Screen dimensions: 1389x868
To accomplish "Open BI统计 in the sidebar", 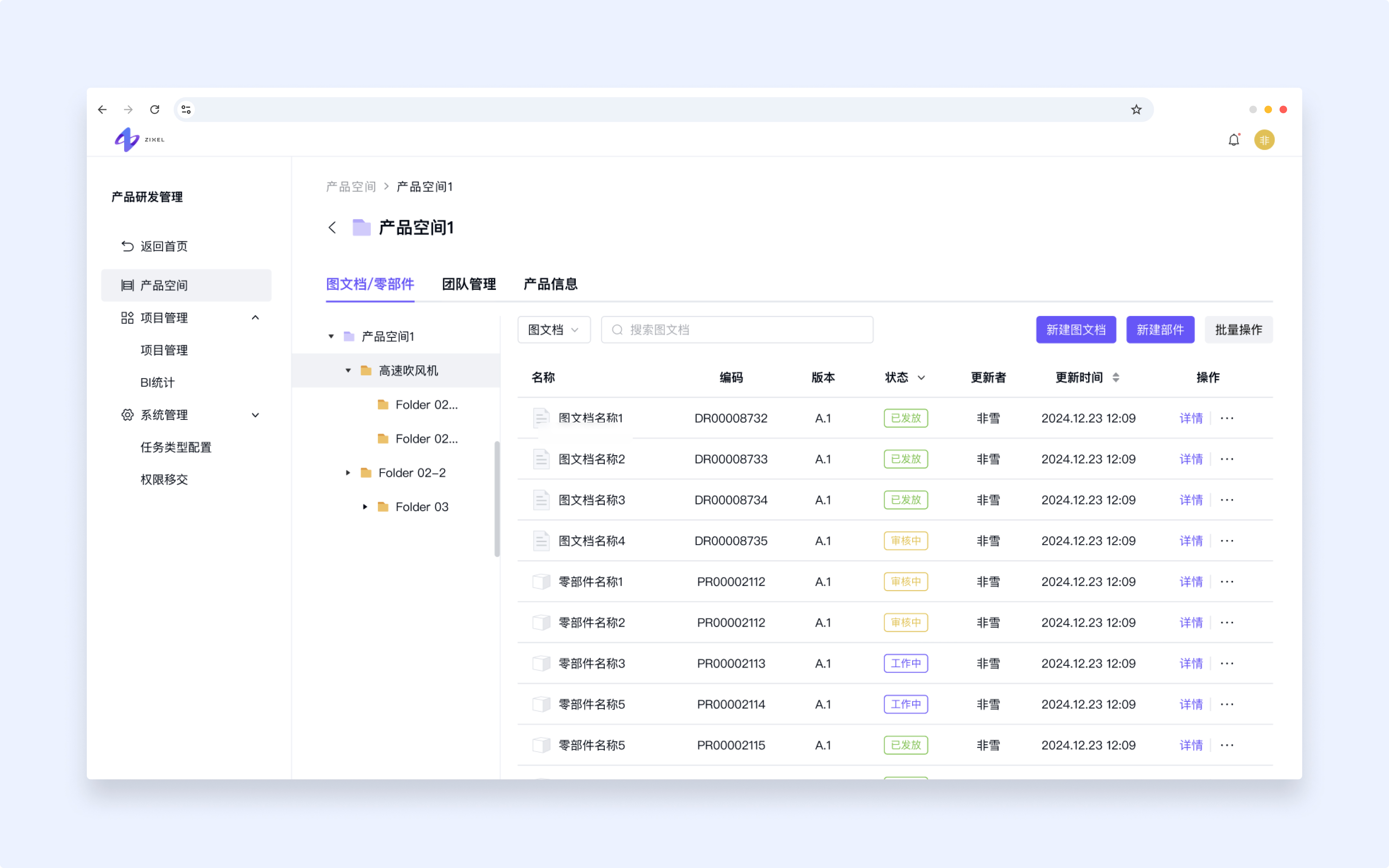I will pos(157,382).
